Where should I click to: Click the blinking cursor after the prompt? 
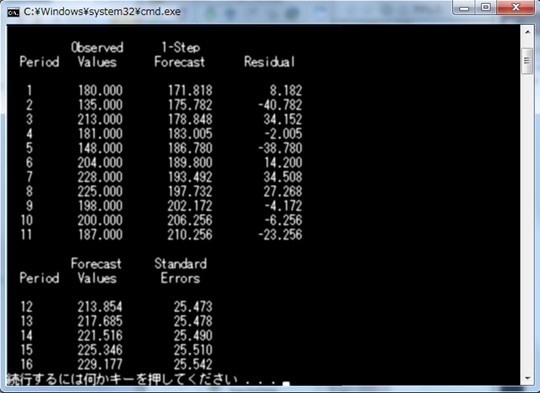(x=286, y=383)
